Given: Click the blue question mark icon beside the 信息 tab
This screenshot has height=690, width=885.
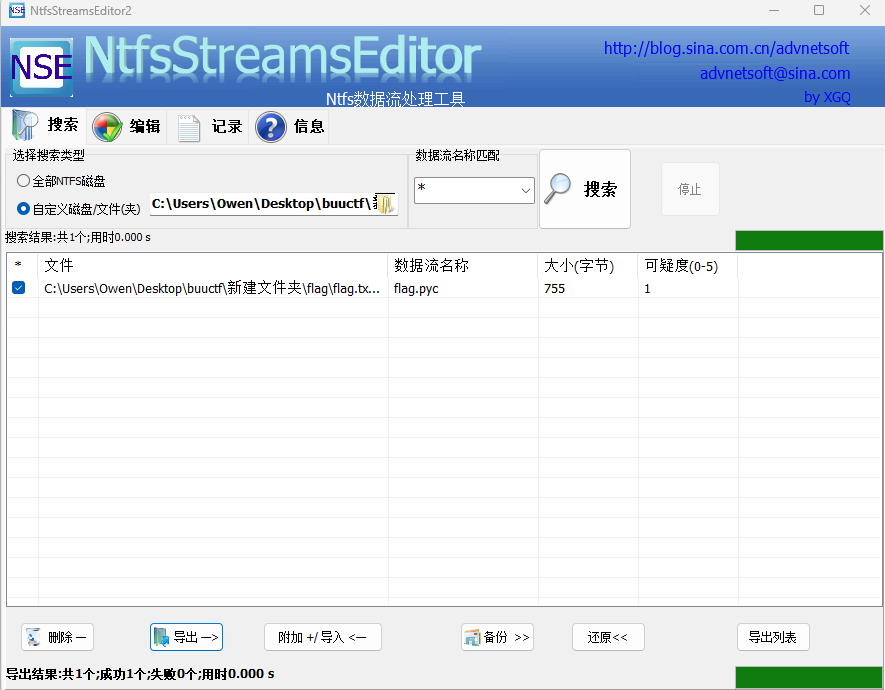Looking at the screenshot, I should 271,126.
